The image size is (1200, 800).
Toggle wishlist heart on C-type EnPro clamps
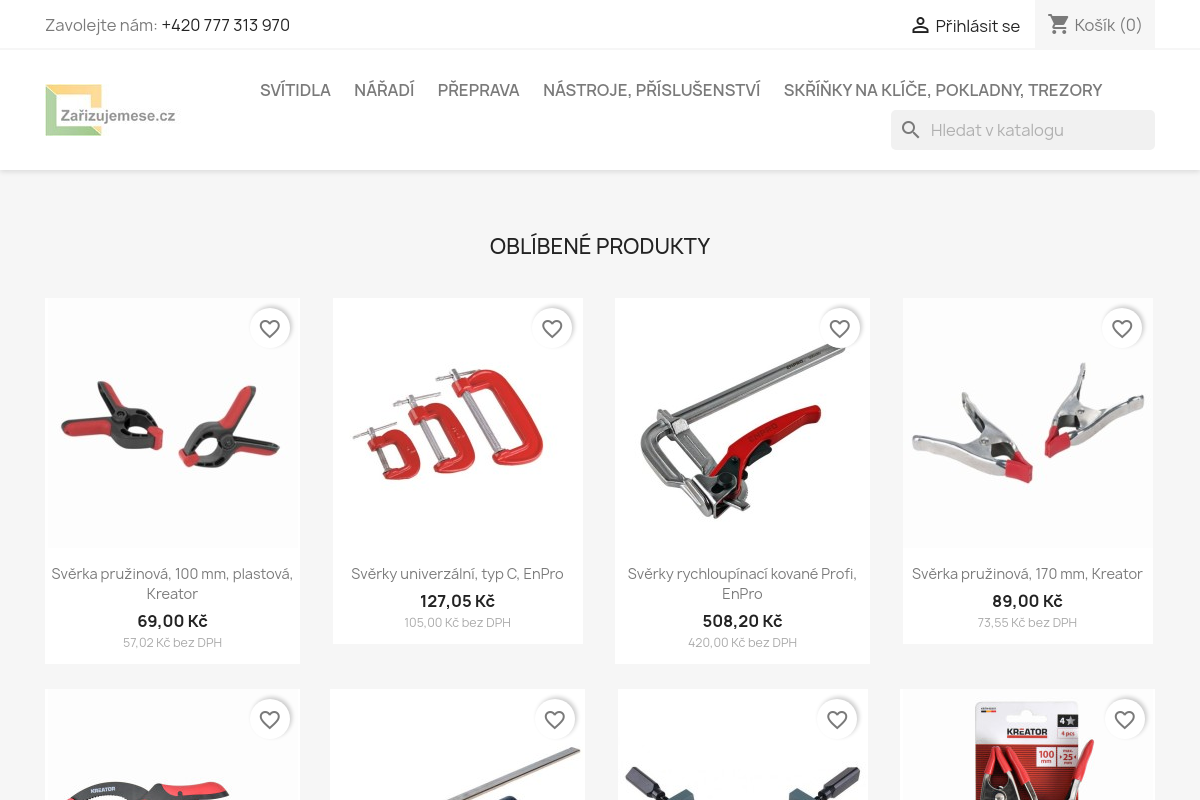[553, 328]
